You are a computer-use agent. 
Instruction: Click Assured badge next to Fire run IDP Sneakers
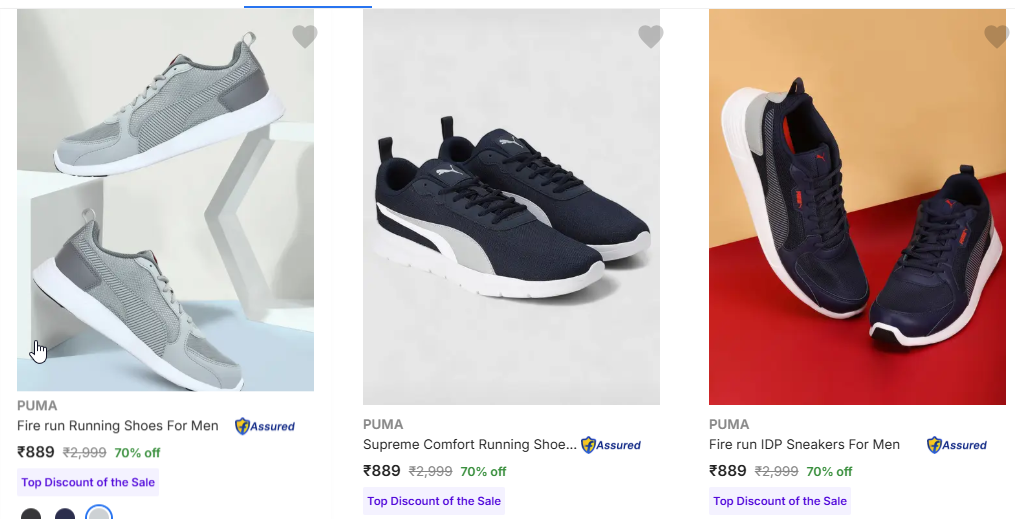[x=957, y=445]
